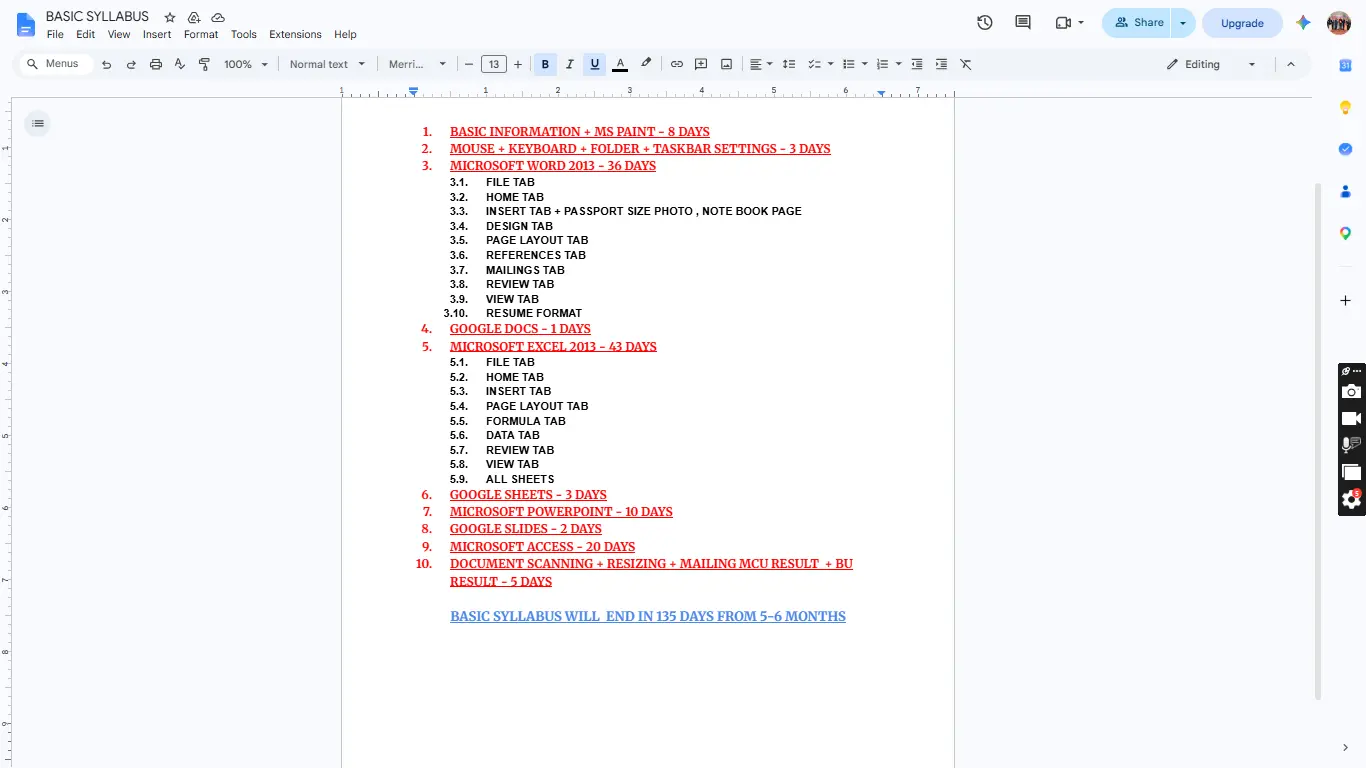Get add-ons with the plus icon
1366x768 pixels.
coord(1346,300)
